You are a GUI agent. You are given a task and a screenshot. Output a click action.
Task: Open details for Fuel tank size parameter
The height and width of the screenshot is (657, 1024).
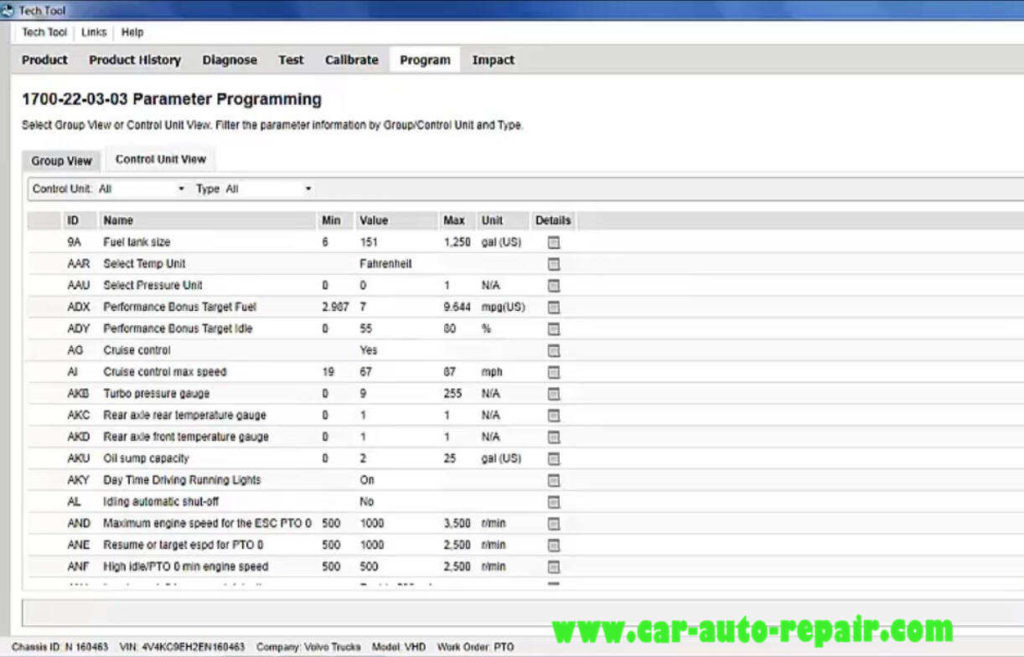coord(553,242)
